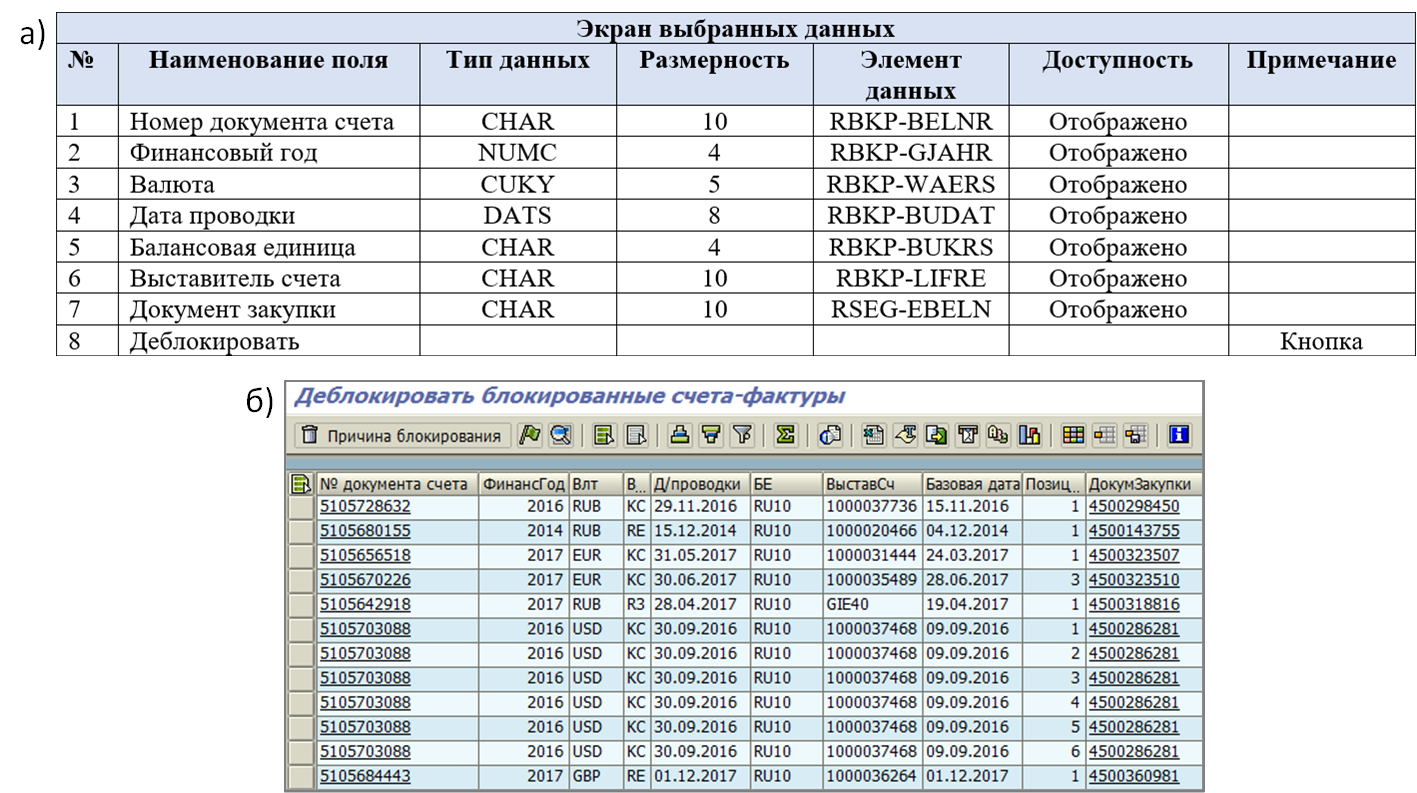
Task: Click the colored grid choose layout icon
Action: click(1072, 435)
